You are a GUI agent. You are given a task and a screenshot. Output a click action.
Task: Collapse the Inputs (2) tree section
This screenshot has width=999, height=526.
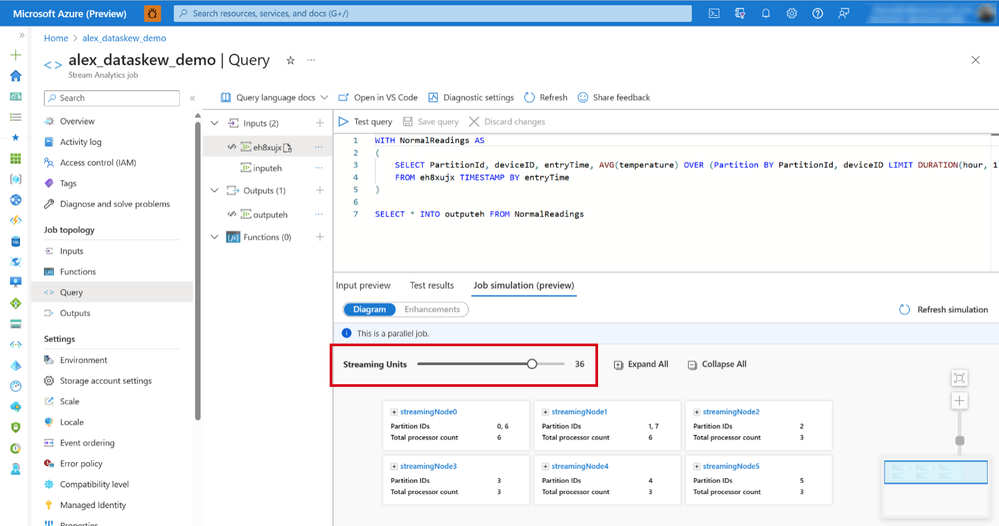coord(215,123)
